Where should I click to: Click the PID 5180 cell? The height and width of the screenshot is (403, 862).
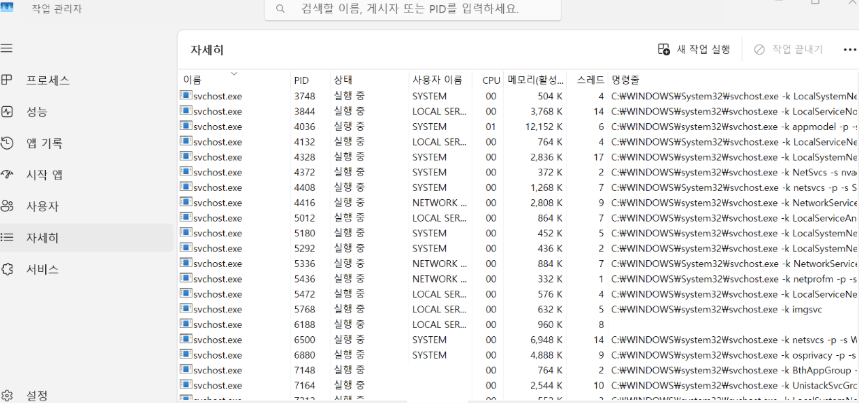305,233
